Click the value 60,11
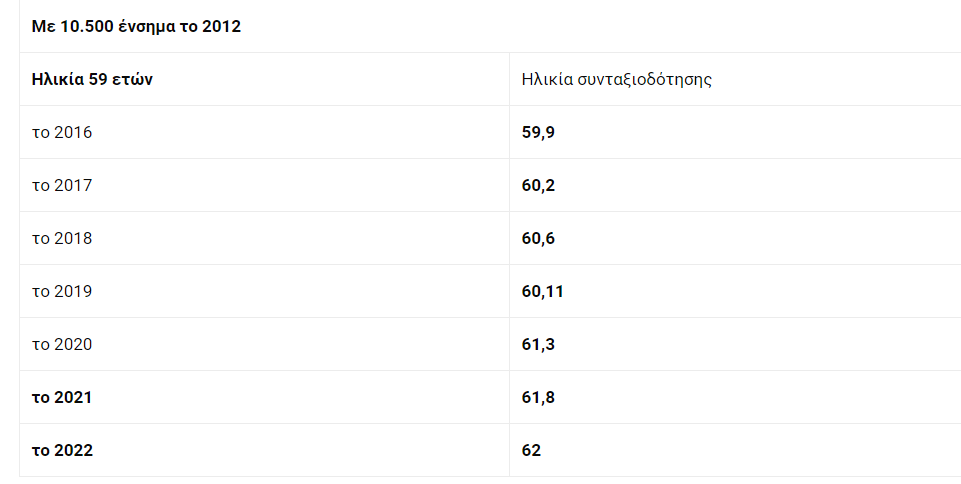The width and height of the screenshot is (961, 484). tap(542, 291)
